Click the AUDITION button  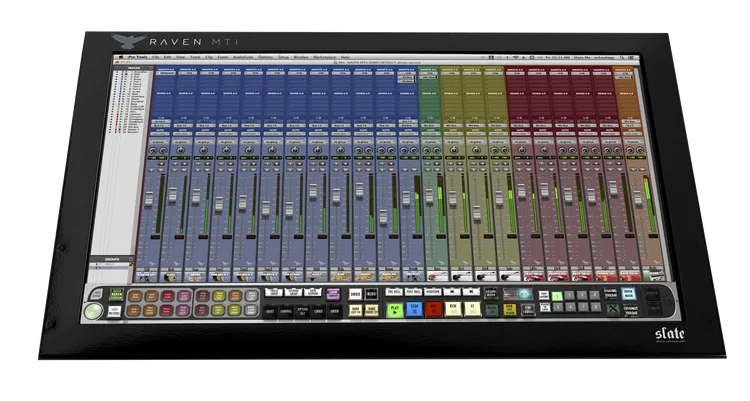pyautogui.click(x=432, y=291)
